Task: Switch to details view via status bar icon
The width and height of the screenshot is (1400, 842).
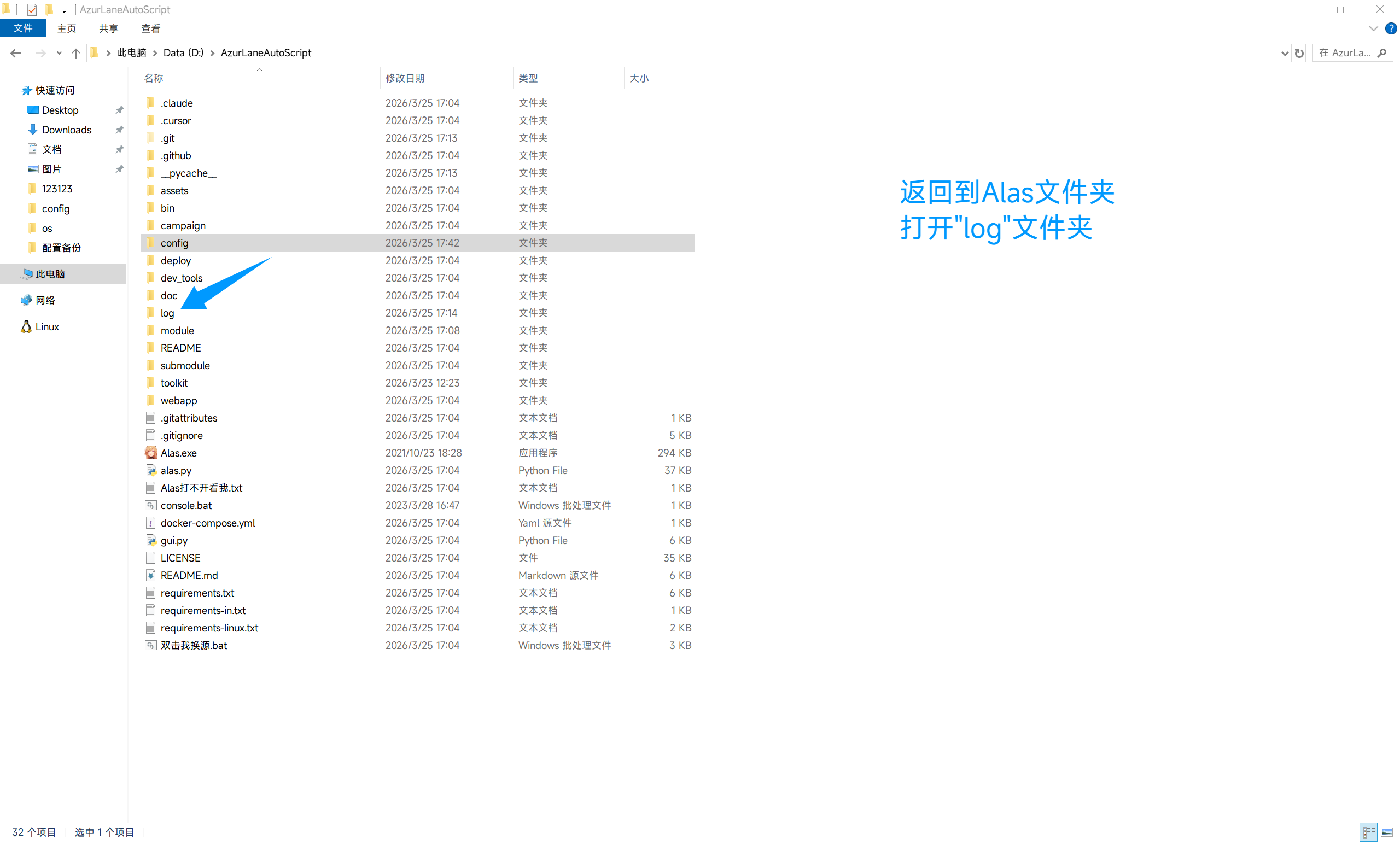Action: pos(1368,831)
